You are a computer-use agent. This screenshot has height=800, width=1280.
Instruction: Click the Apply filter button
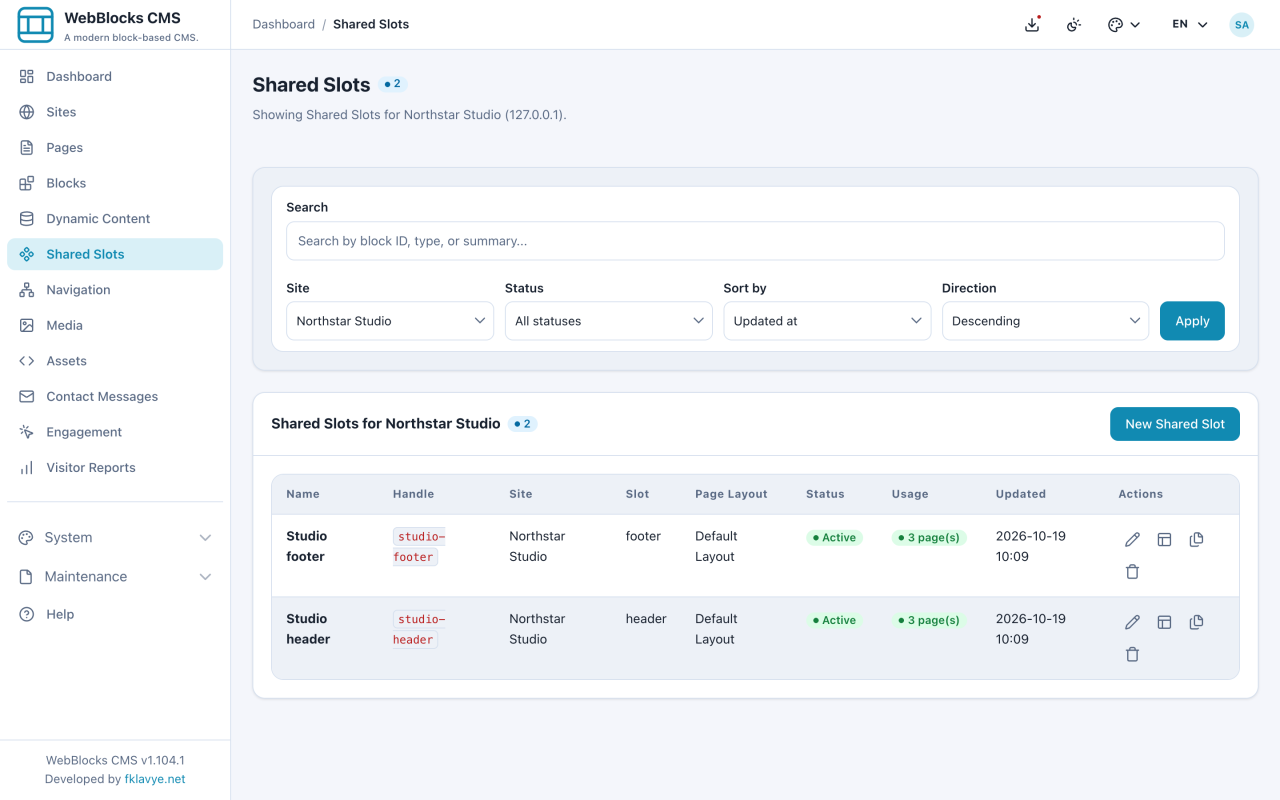pos(1192,321)
